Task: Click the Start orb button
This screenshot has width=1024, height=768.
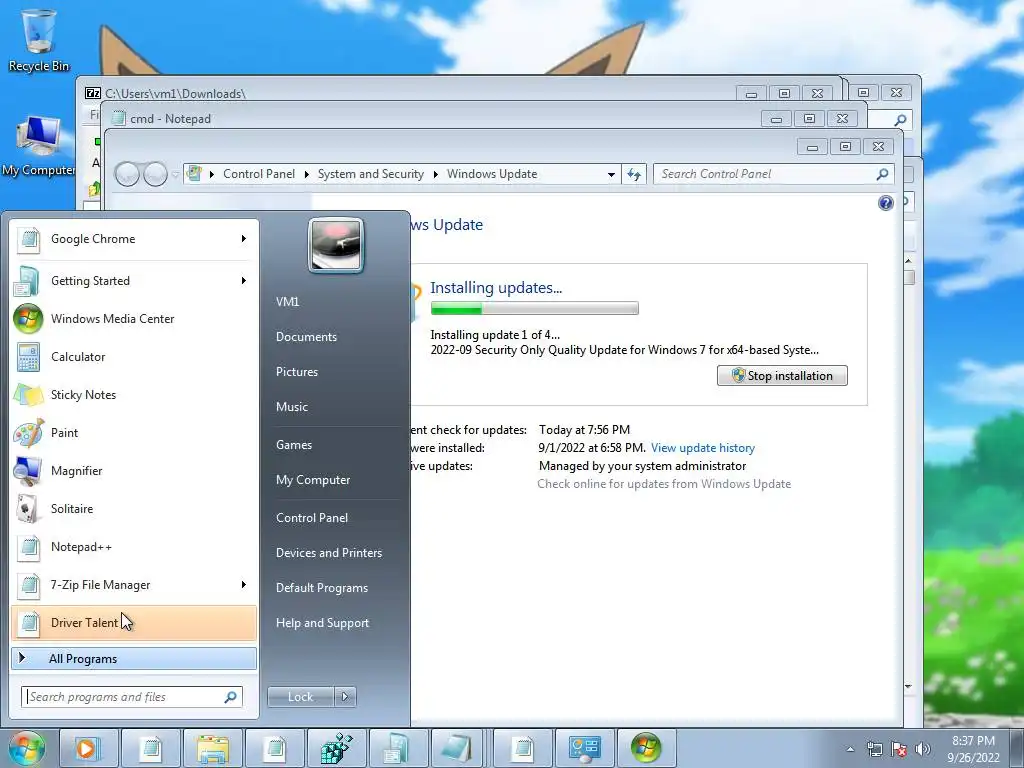Action: (x=26, y=748)
